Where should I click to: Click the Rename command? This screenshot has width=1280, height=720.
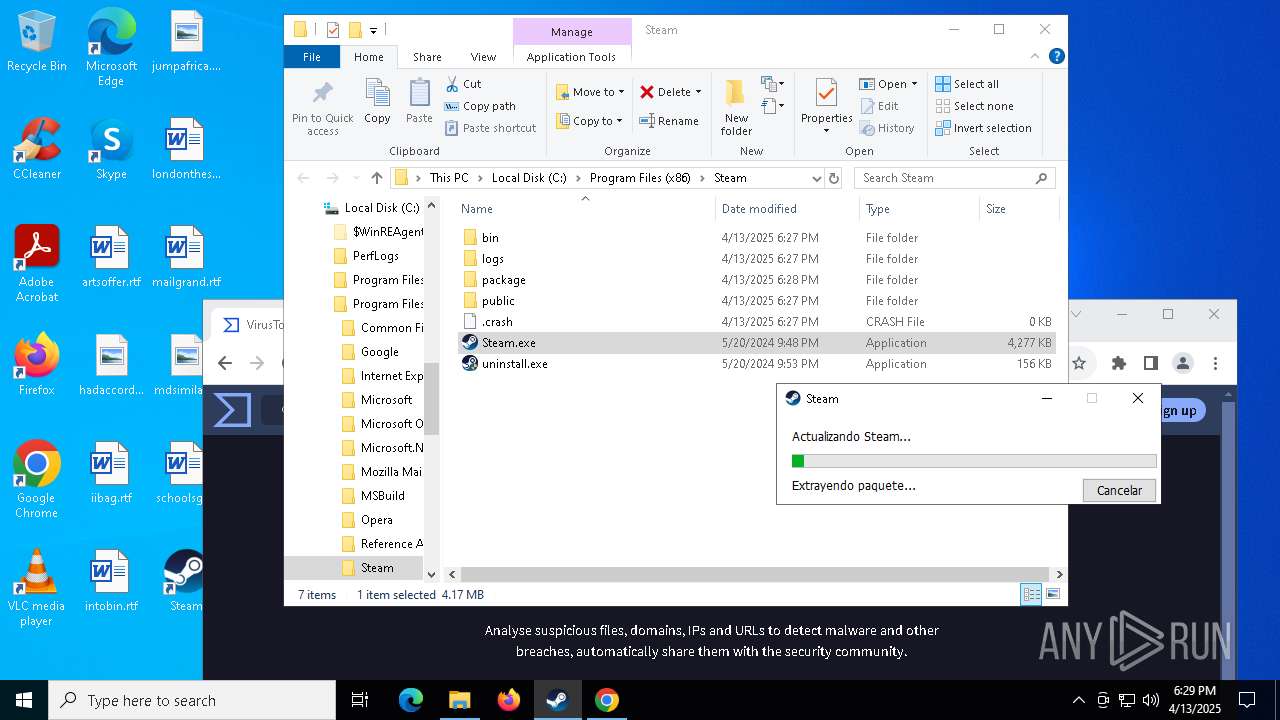coord(669,121)
